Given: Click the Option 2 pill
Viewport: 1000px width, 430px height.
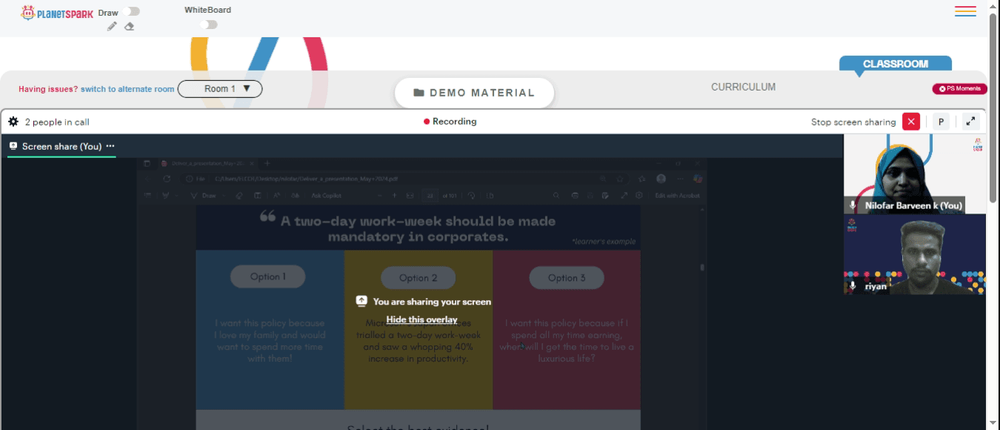Looking at the screenshot, I should pos(418,278).
